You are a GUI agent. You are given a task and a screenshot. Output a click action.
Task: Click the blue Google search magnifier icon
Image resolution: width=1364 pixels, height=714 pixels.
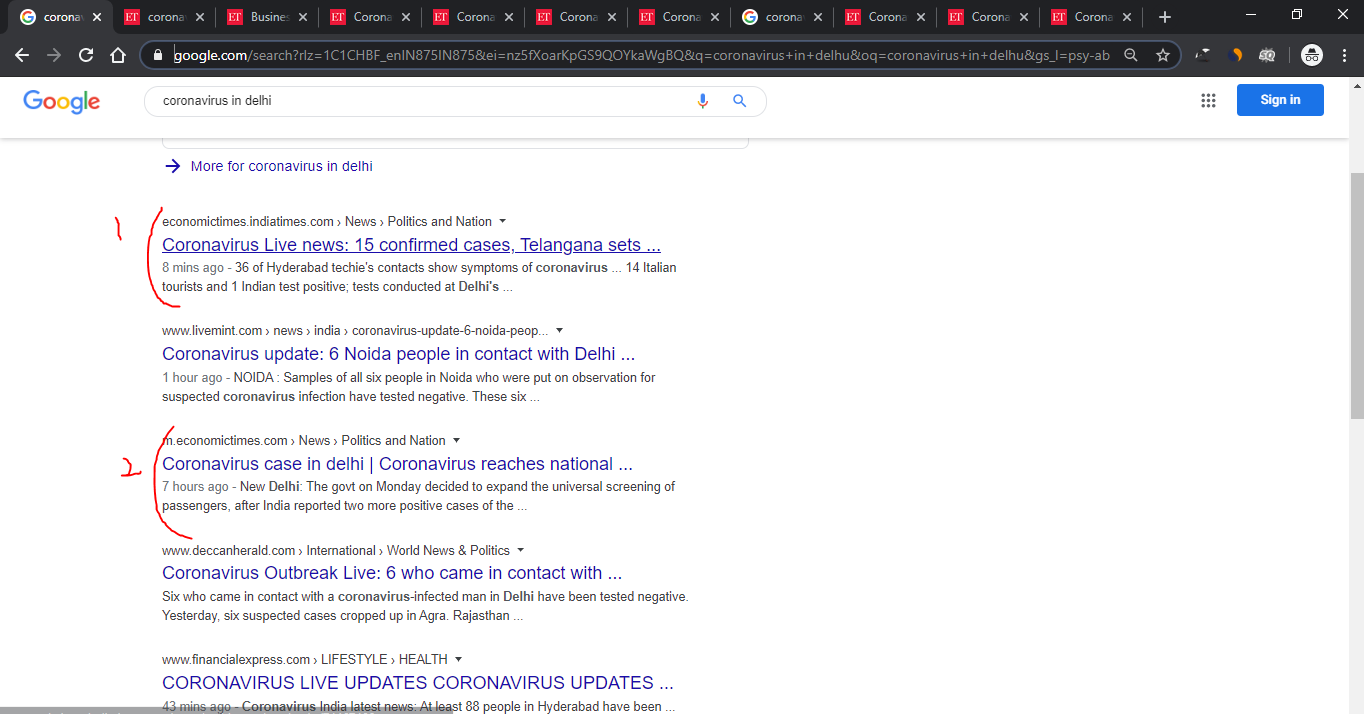[740, 101]
